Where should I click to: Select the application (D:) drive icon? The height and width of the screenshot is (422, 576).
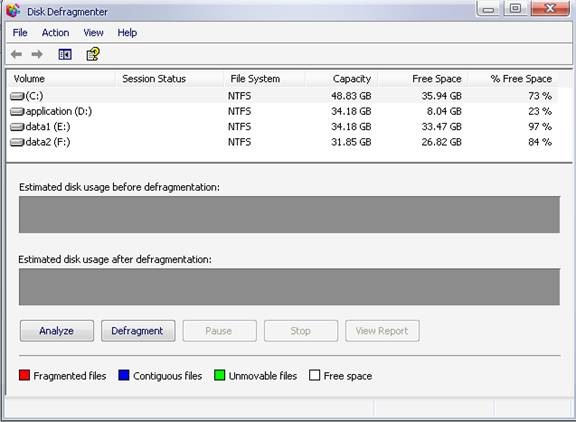17,111
